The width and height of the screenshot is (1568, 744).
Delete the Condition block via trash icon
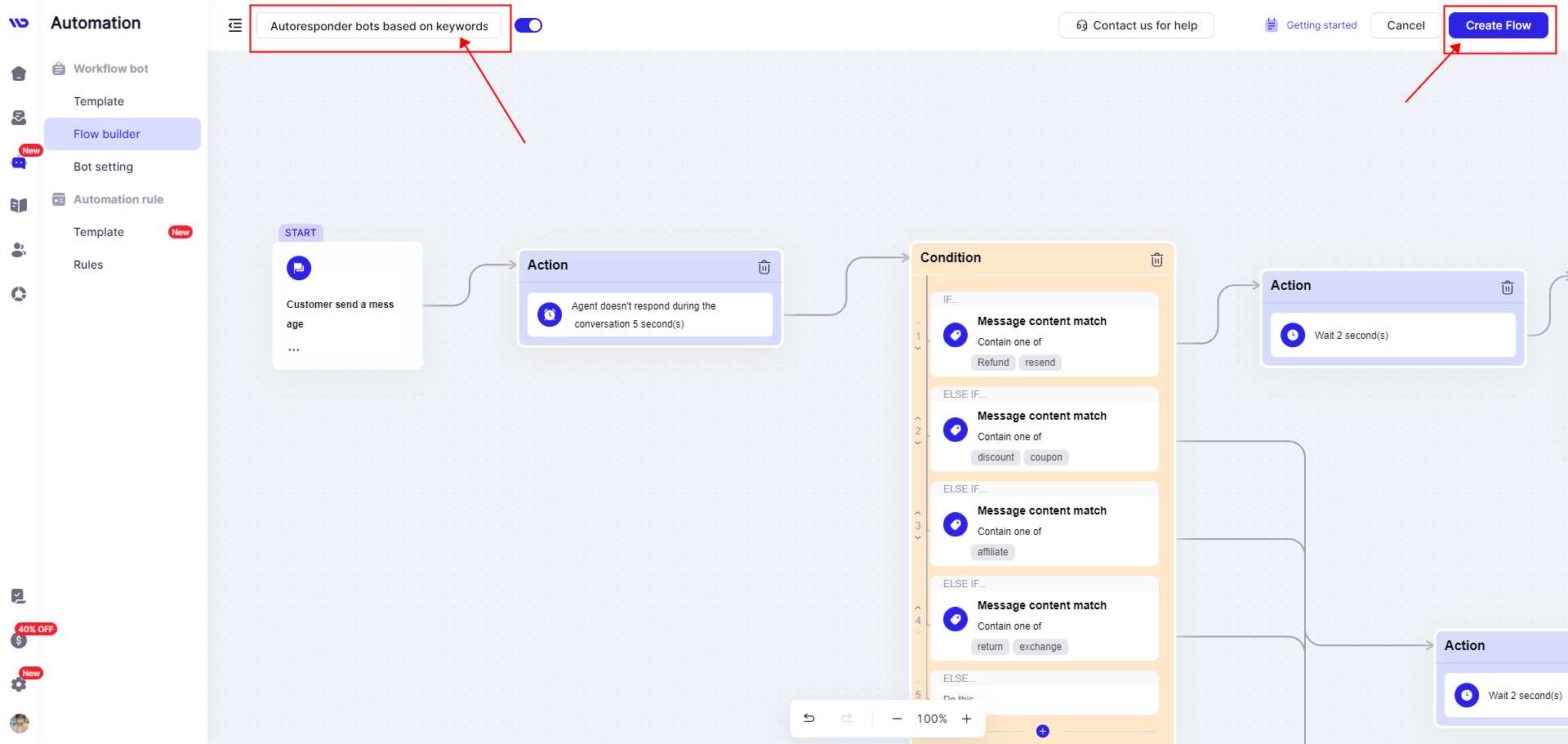[1157, 260]
